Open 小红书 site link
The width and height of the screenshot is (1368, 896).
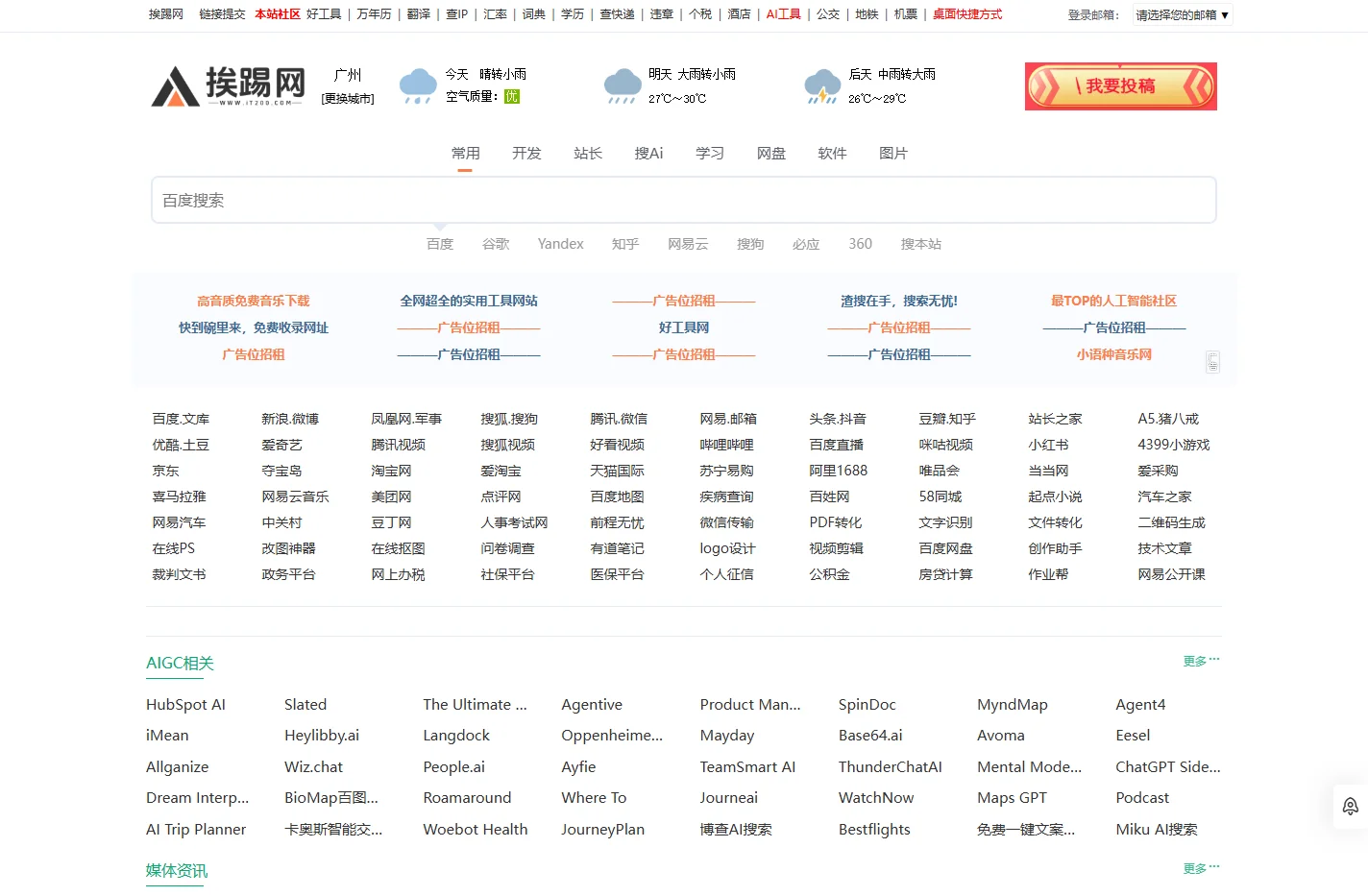1048,445
